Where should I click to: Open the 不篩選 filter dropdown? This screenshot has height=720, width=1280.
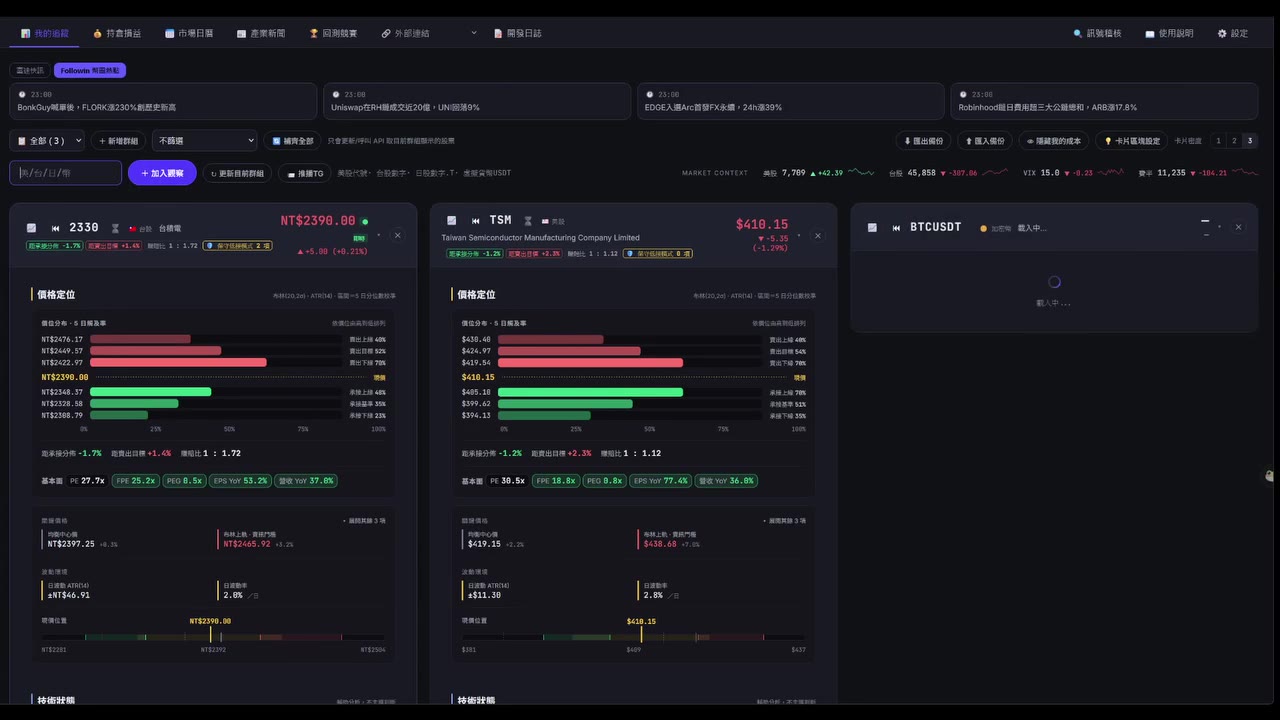[204, 141]
